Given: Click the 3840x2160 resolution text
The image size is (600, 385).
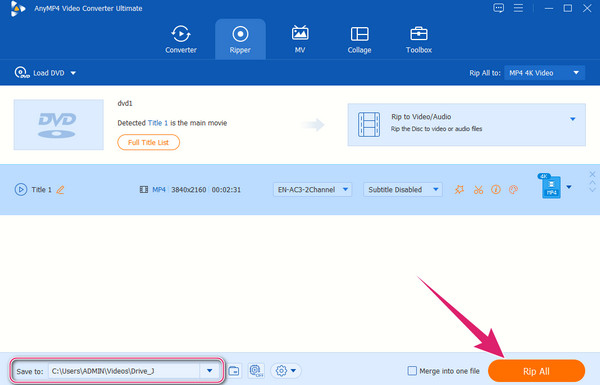Looking at the screenshot, I should [x=189, y=189].
